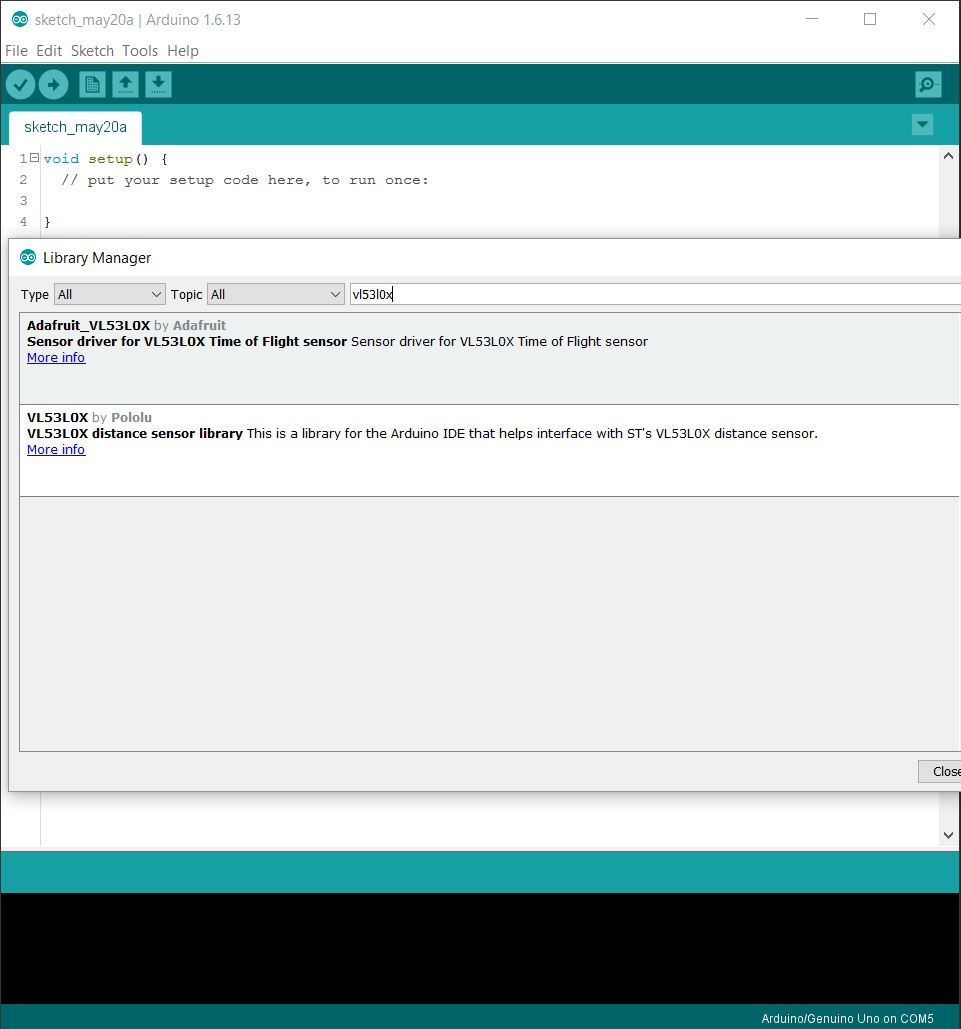
Task: Click the editor scrollbar up arrow
Action: click(948, 156)
